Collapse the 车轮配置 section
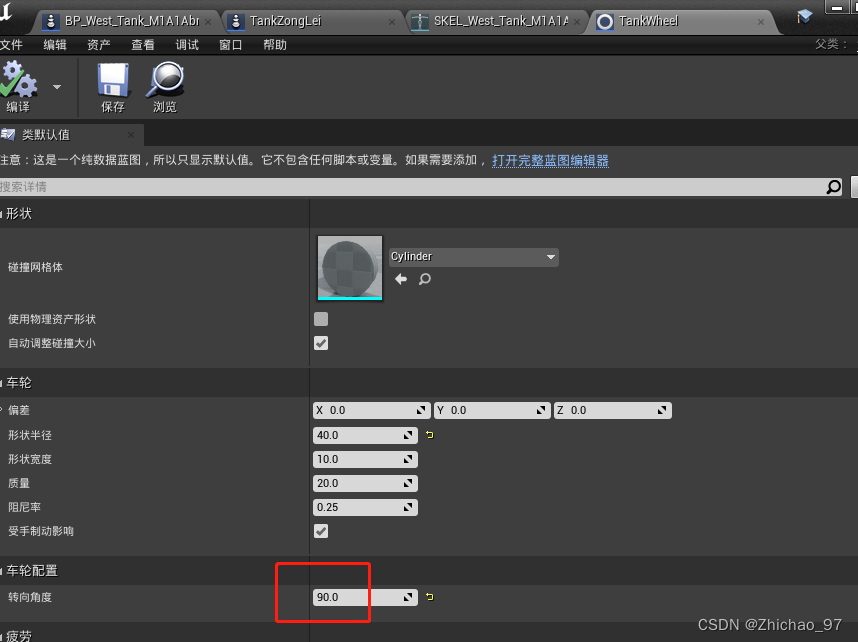Image resolution: width=858 pixels, height=642 pixels. click(x=2, y=571)
